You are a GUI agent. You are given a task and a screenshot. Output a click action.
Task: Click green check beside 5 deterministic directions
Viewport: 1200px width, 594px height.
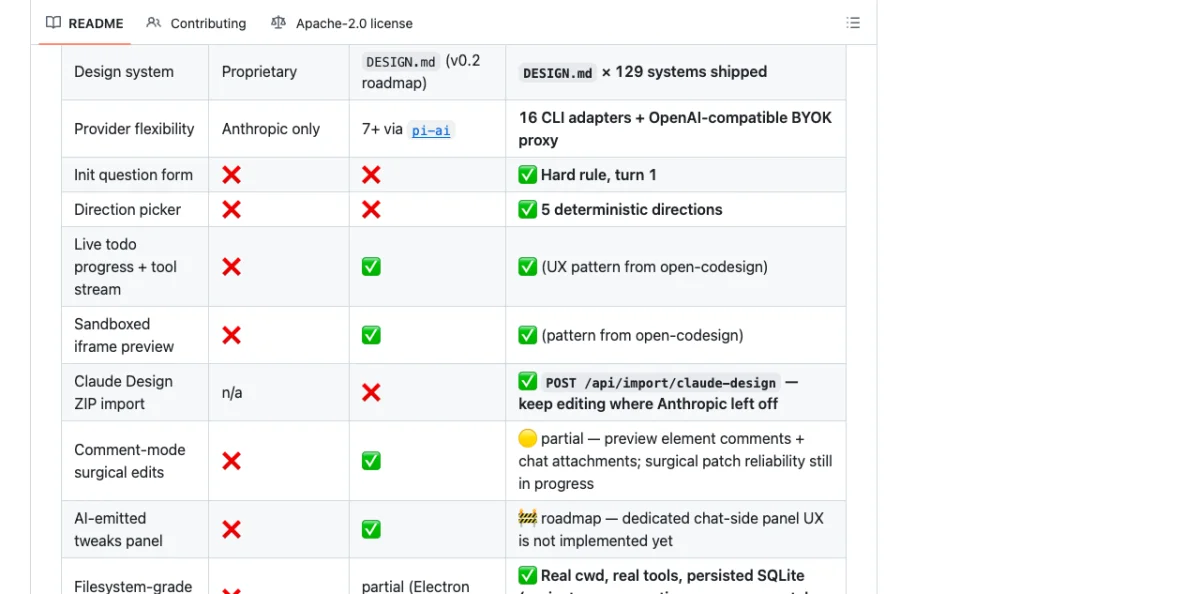point(528,210)
